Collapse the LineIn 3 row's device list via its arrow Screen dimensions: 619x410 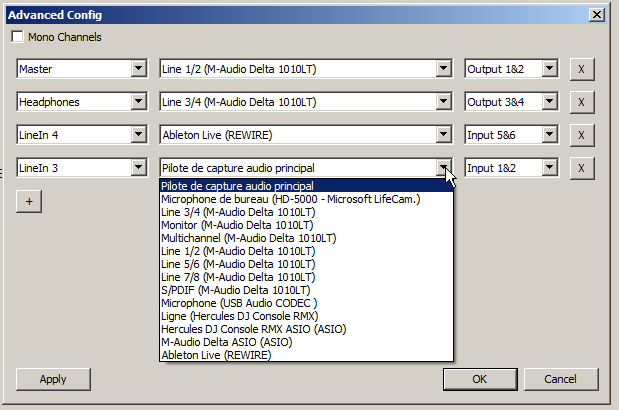[x=443, y=168]
